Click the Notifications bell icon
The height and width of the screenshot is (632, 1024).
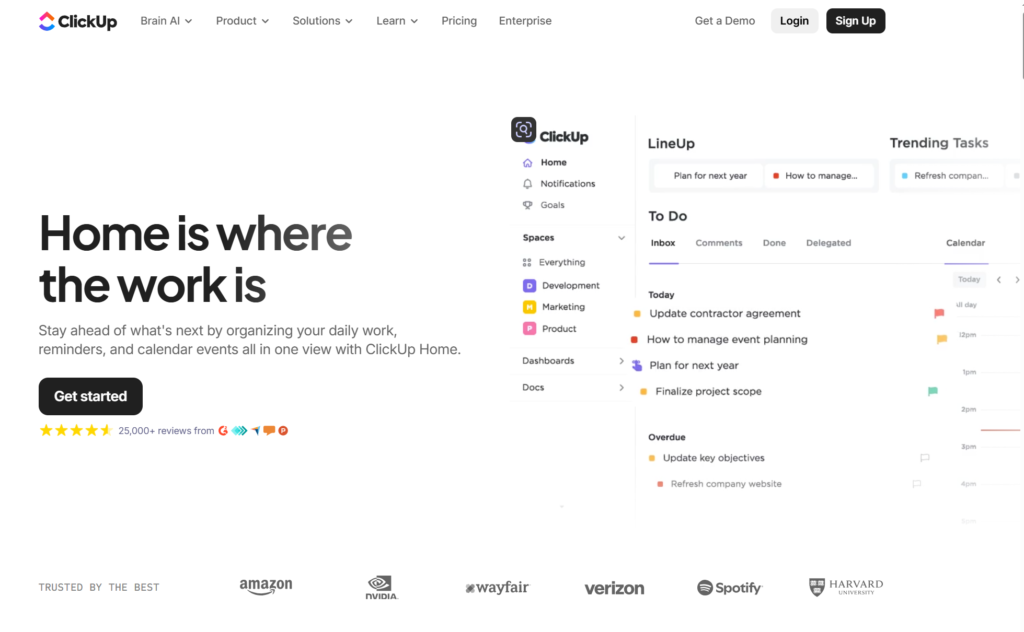tap(528, 184)
